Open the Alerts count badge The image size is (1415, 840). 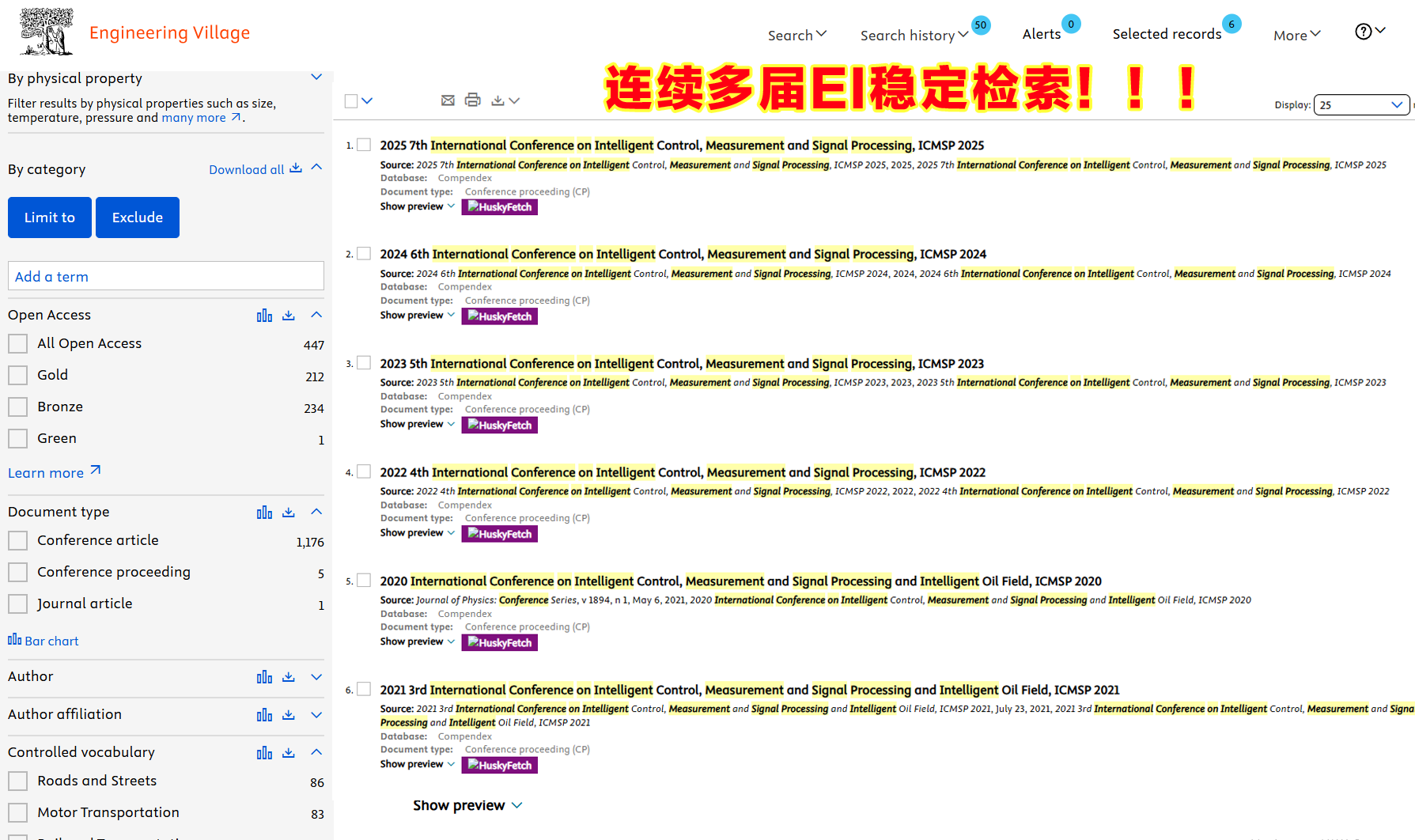click(1071, 24)
